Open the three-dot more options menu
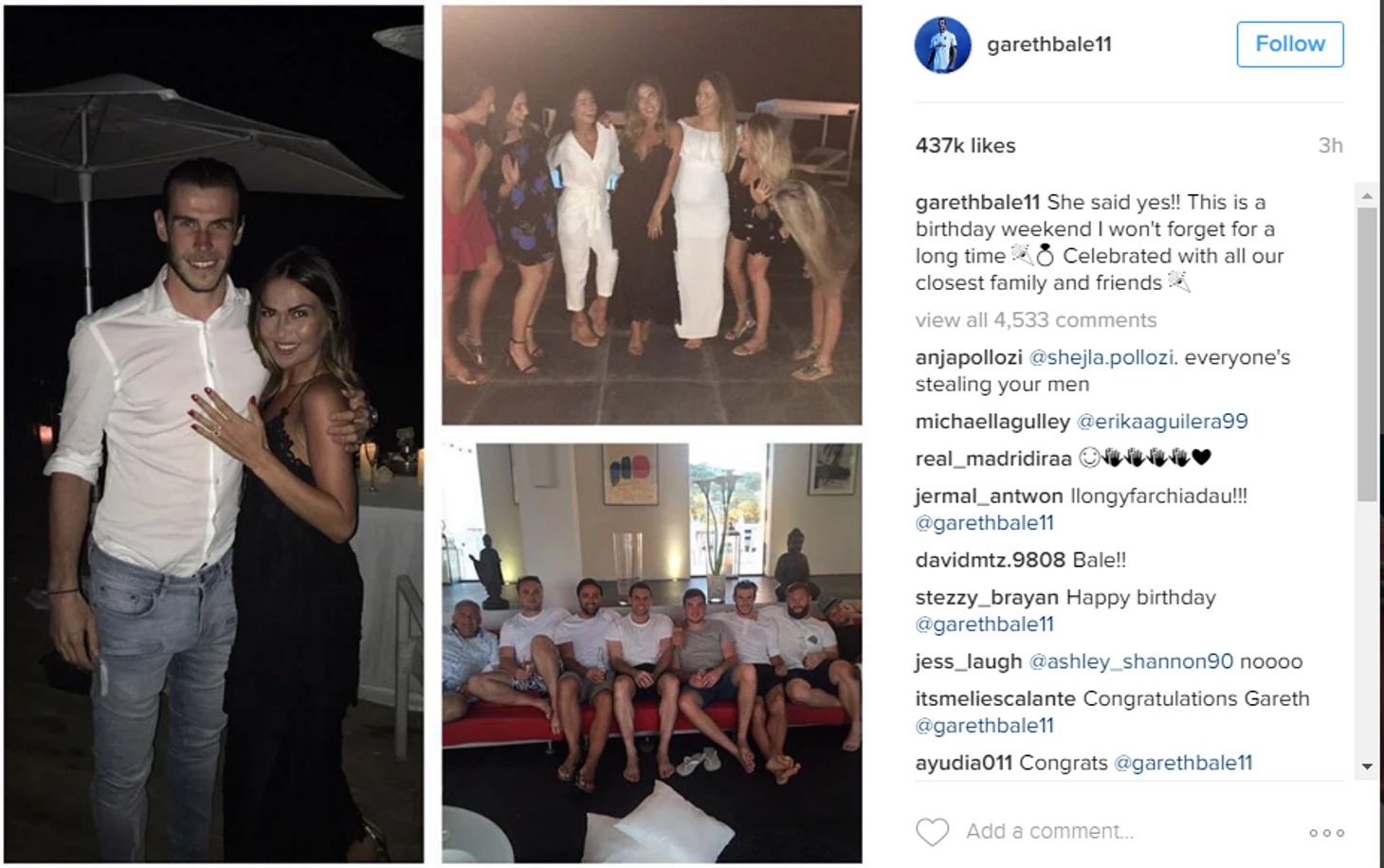 point(1326,833)
